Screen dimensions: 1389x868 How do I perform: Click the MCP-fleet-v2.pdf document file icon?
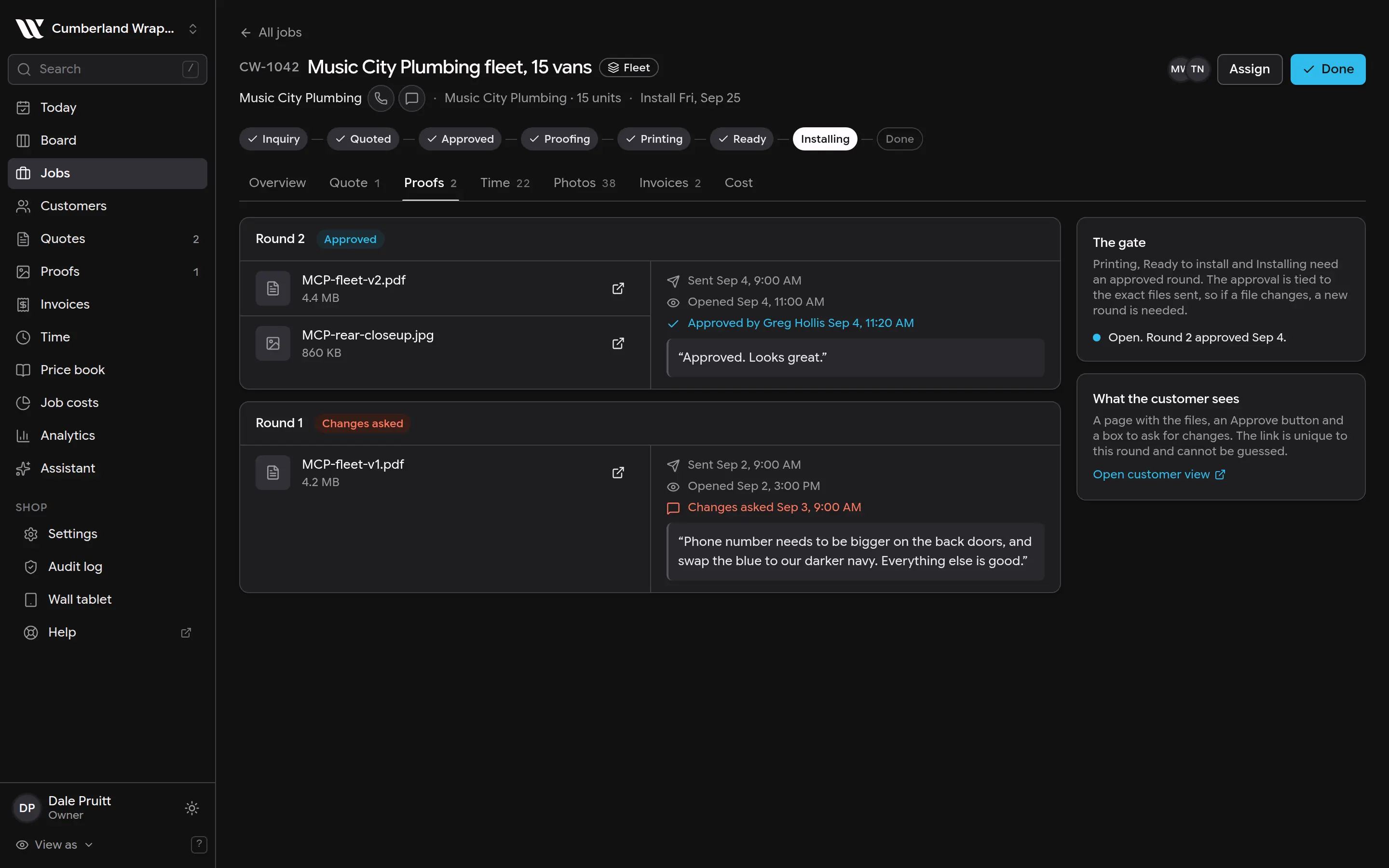pyautogui.click(x=272, y=288)
